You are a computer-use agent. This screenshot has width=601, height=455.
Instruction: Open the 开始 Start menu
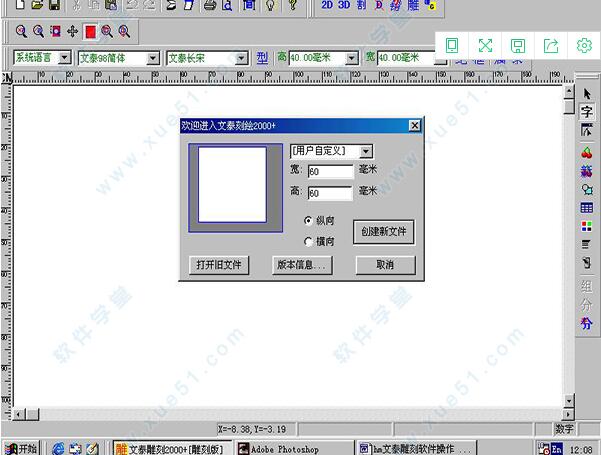point(21,448)
